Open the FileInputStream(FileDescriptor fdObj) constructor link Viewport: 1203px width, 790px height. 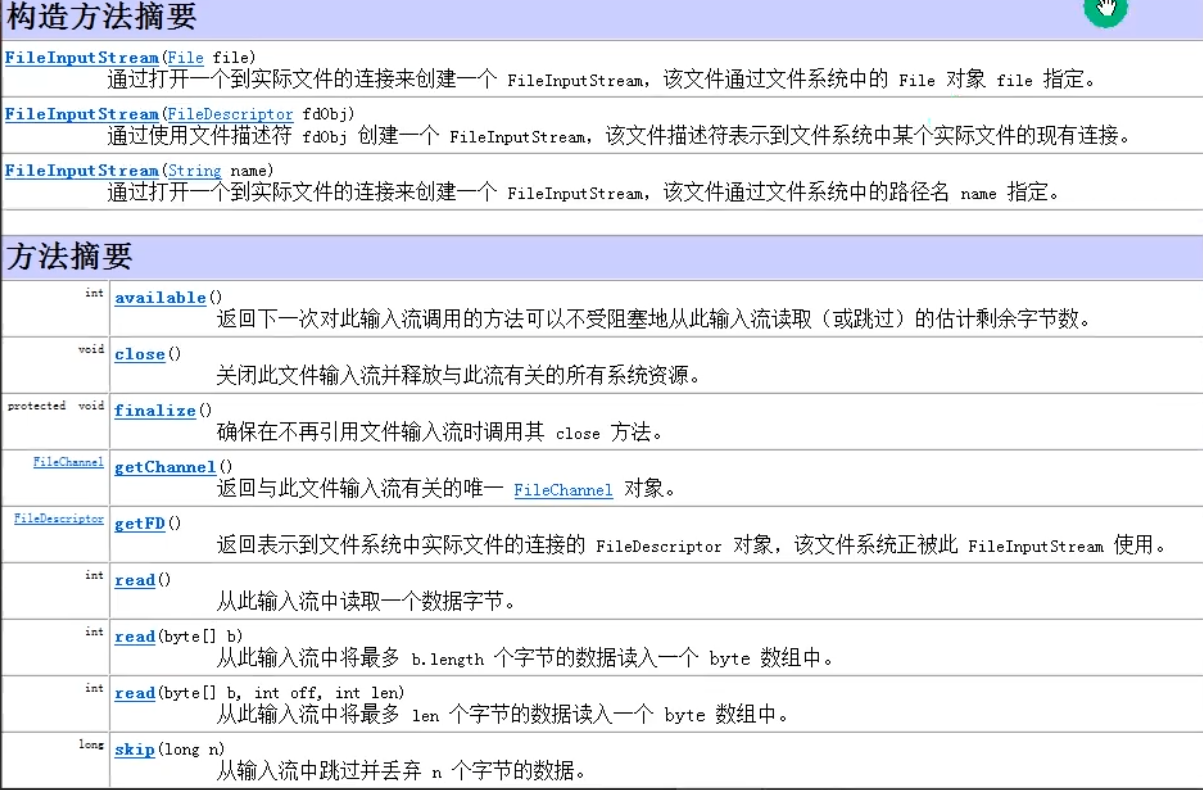pos(78,114)
